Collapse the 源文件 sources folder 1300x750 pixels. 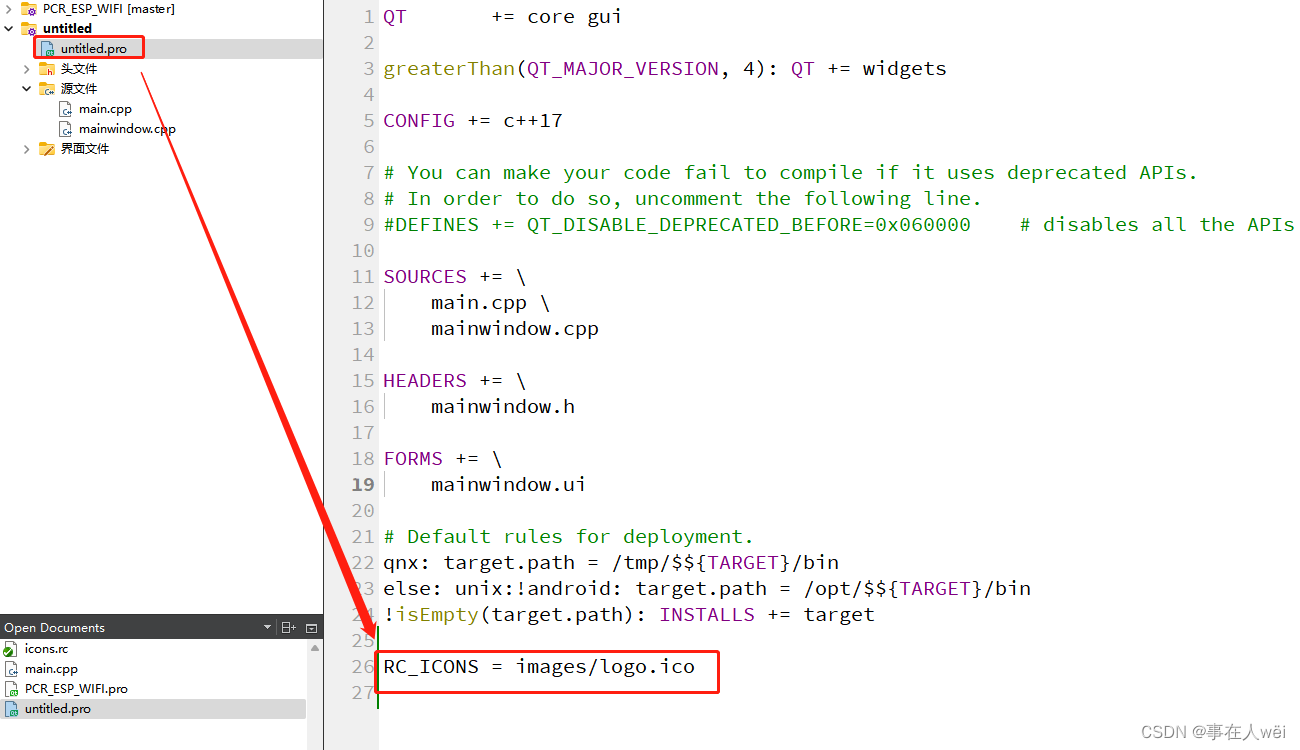coord(27,89)
